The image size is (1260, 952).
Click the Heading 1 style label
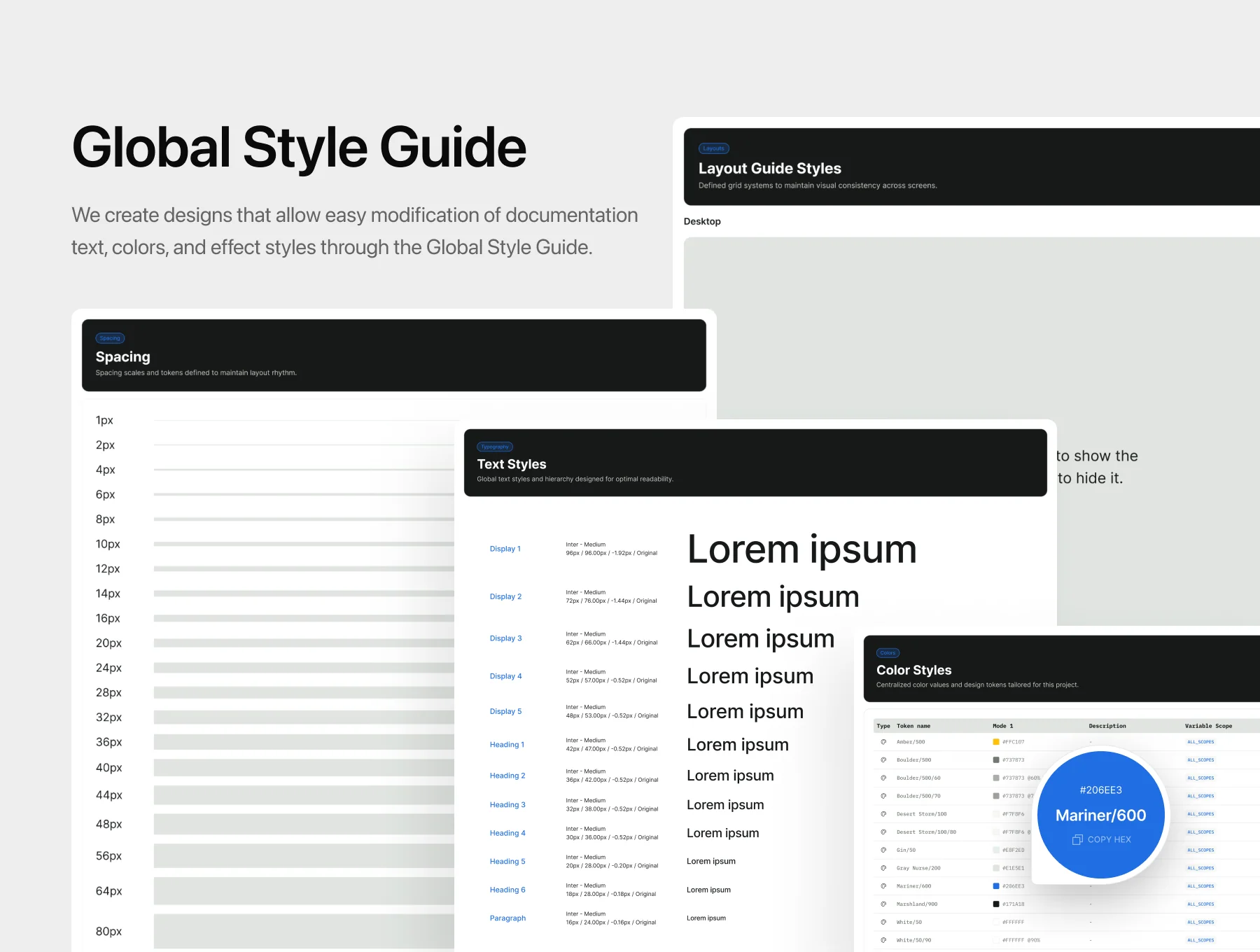pos(507,745)
